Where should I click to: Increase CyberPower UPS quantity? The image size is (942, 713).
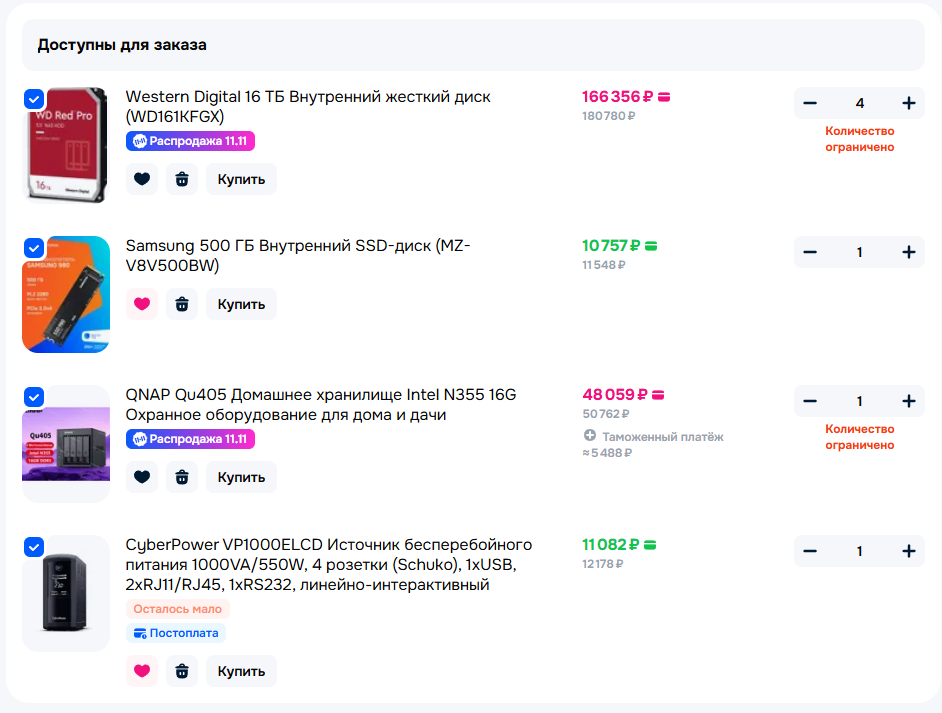pyautogui.click(x=908, y=551)
